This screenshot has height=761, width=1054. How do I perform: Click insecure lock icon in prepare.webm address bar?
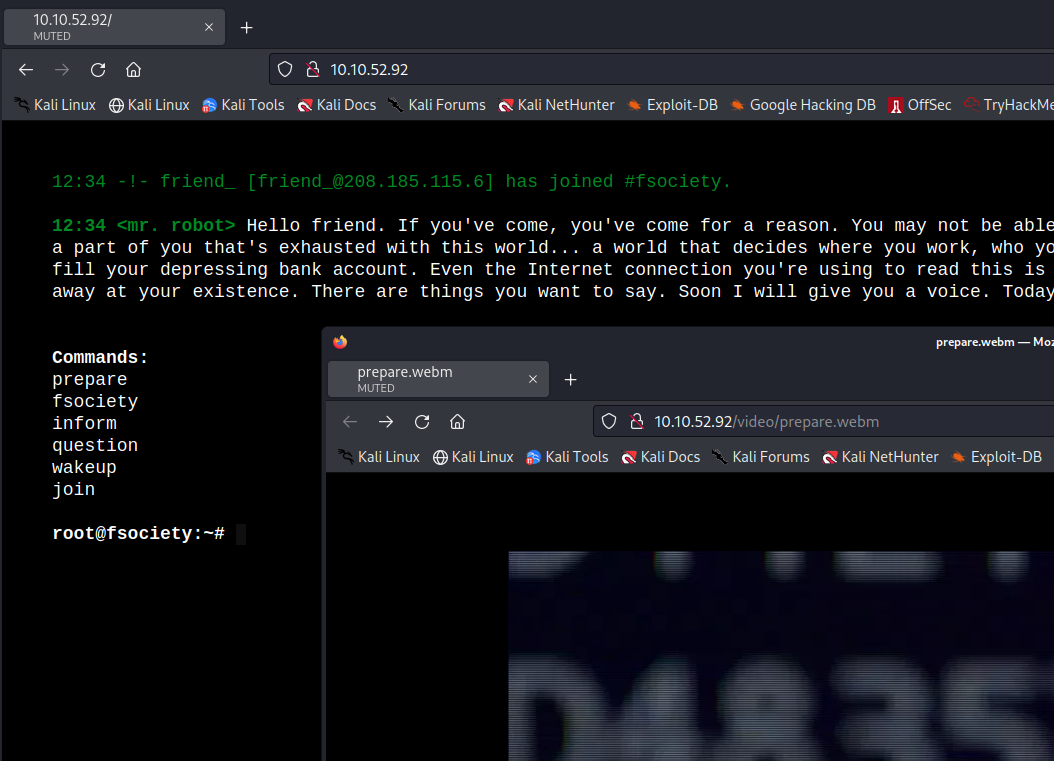coord(634,422)
